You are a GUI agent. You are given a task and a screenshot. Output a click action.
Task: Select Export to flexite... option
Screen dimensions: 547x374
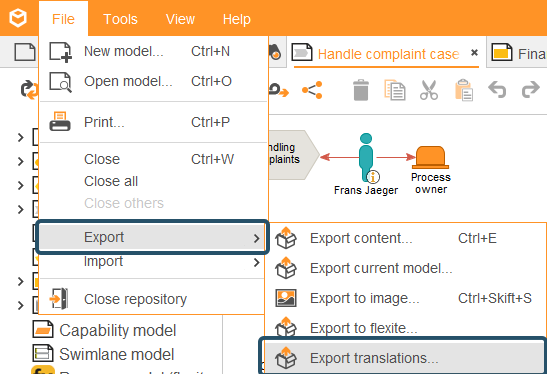coord(405,328)
